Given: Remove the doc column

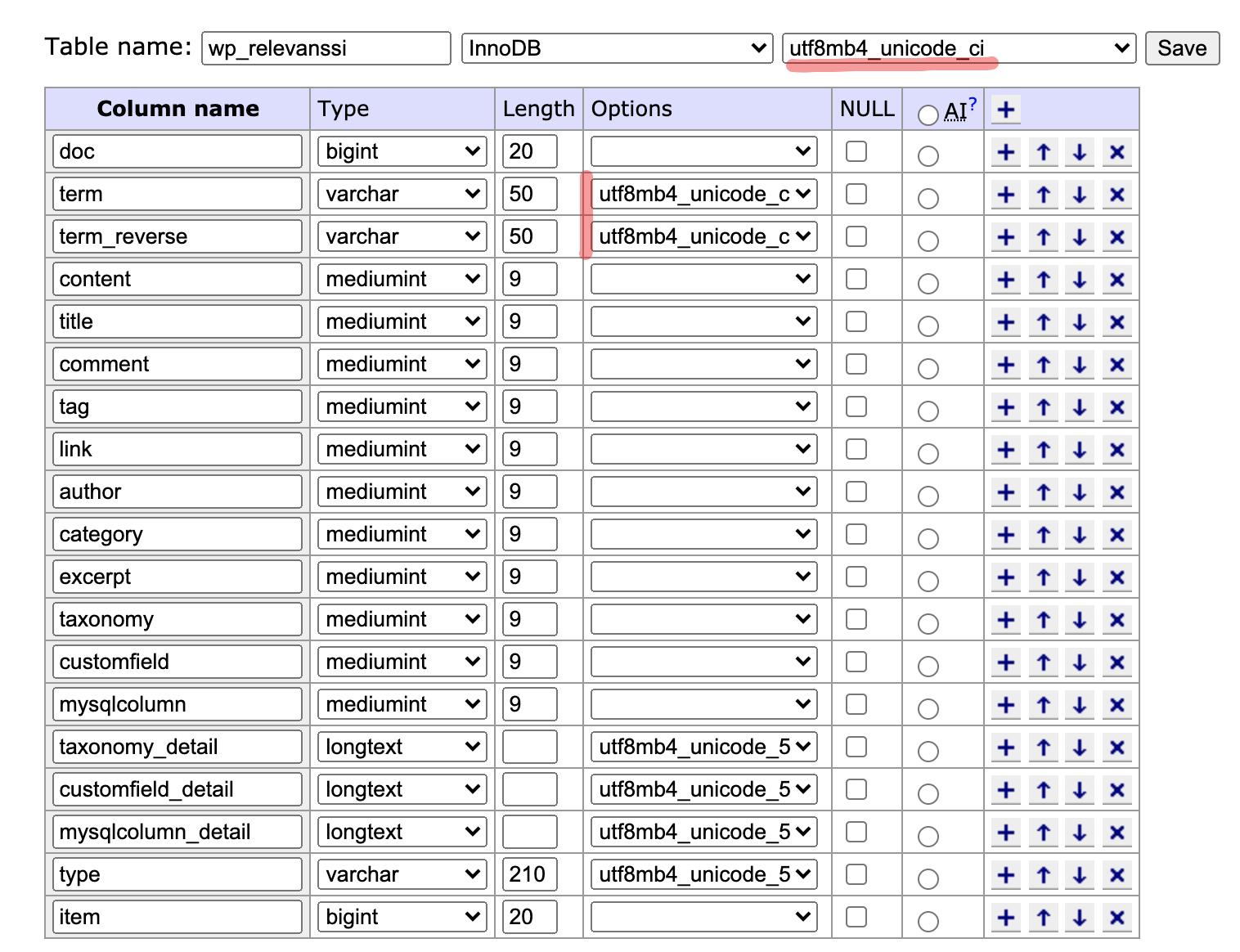Looking at the screenshot, I should (1116, 152).
